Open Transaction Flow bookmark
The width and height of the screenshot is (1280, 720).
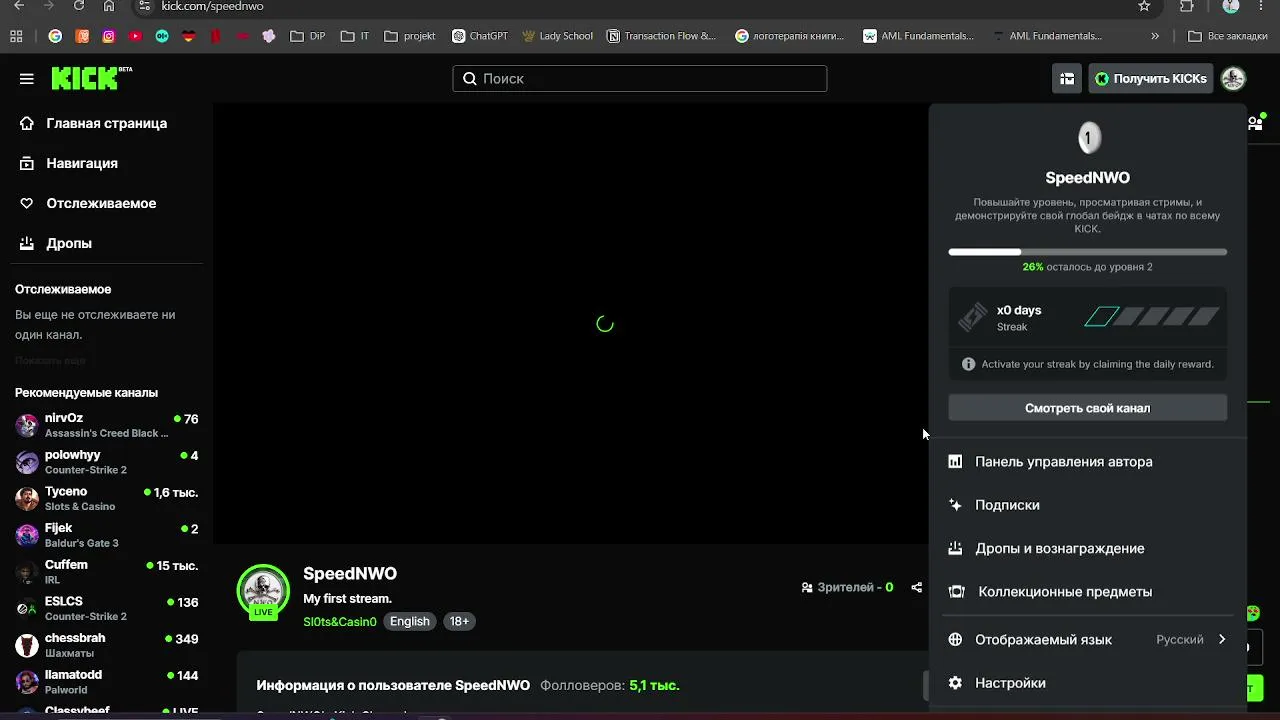[661, 36]
